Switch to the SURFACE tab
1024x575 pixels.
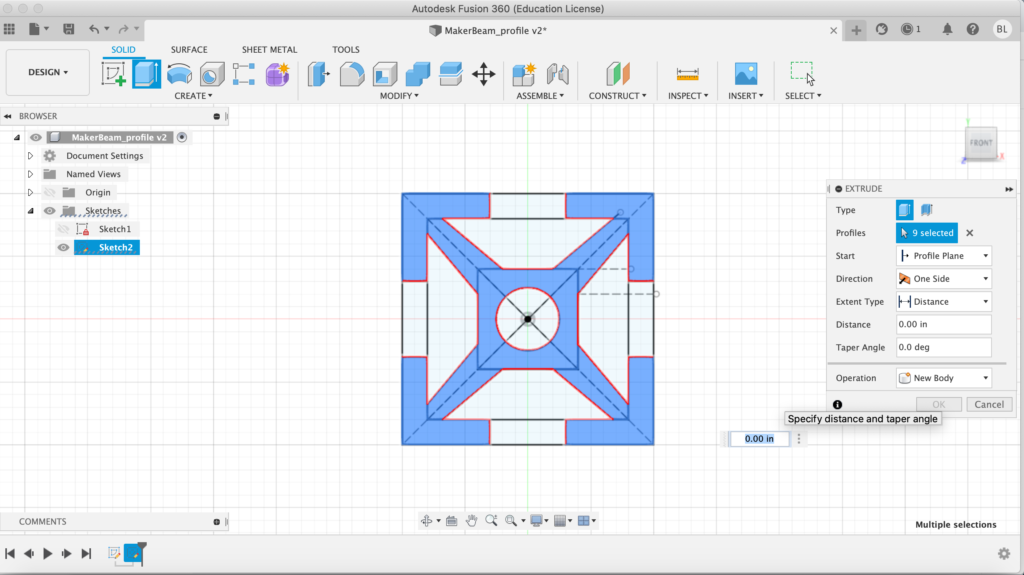pyautogui.click(x=189, y=49)
